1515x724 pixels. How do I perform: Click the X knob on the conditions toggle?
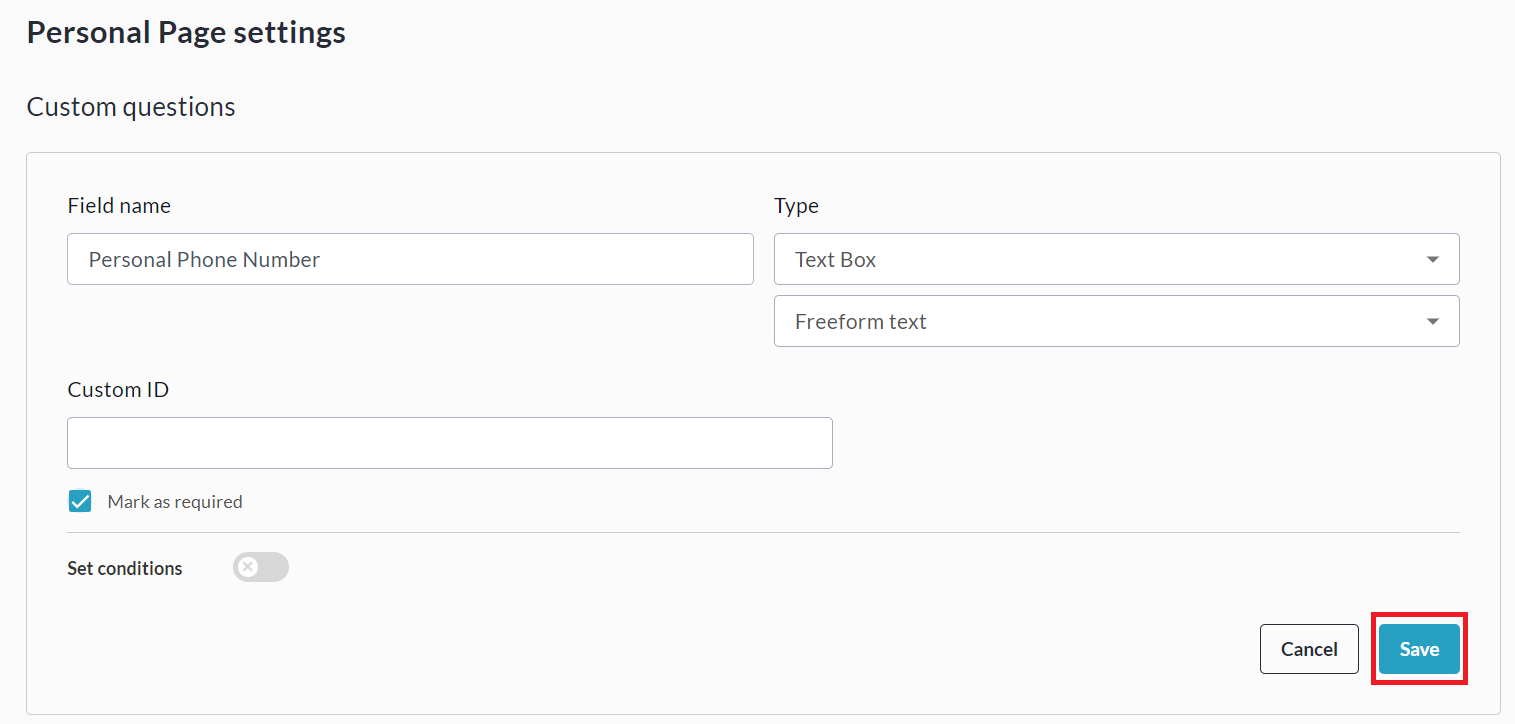pos(248,568)
